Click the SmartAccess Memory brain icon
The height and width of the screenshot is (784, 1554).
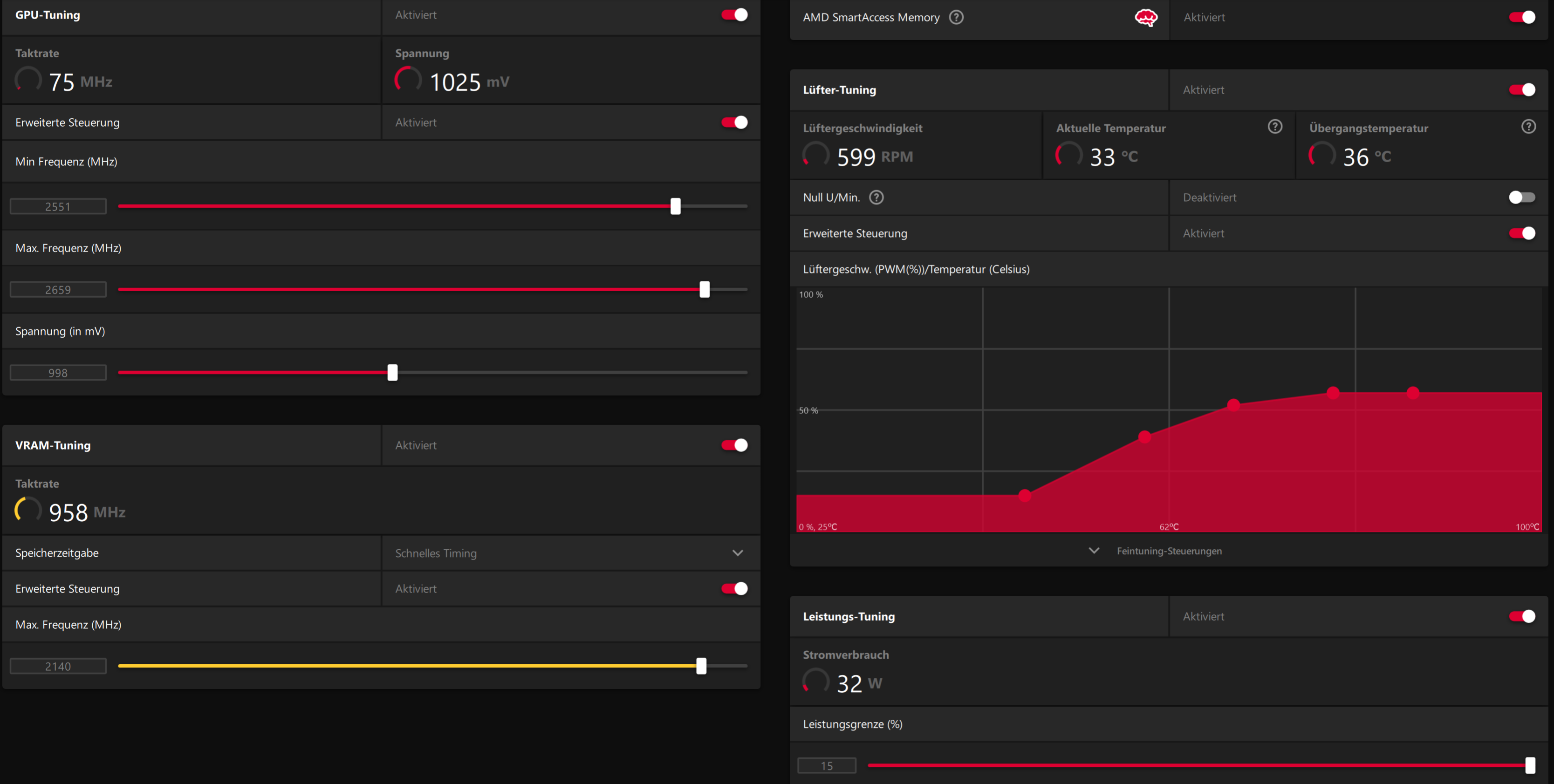point(1146,18)
